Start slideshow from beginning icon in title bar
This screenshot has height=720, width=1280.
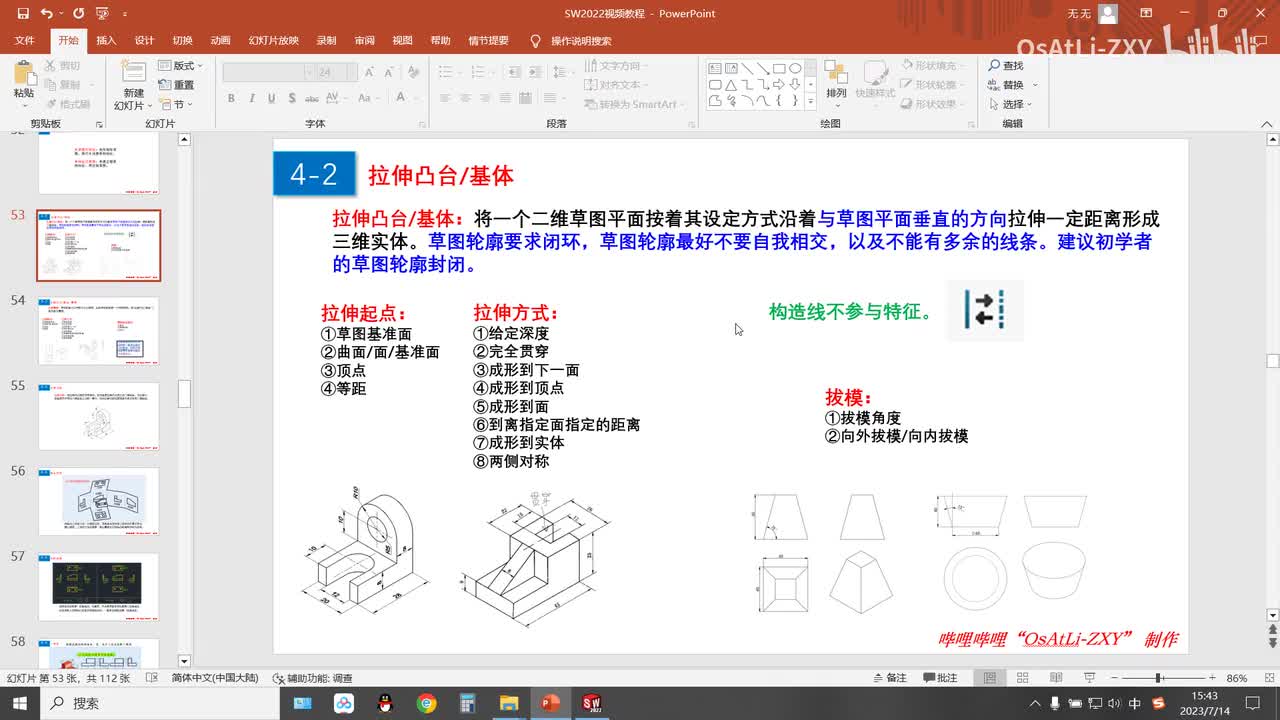[x=101, y=14]
